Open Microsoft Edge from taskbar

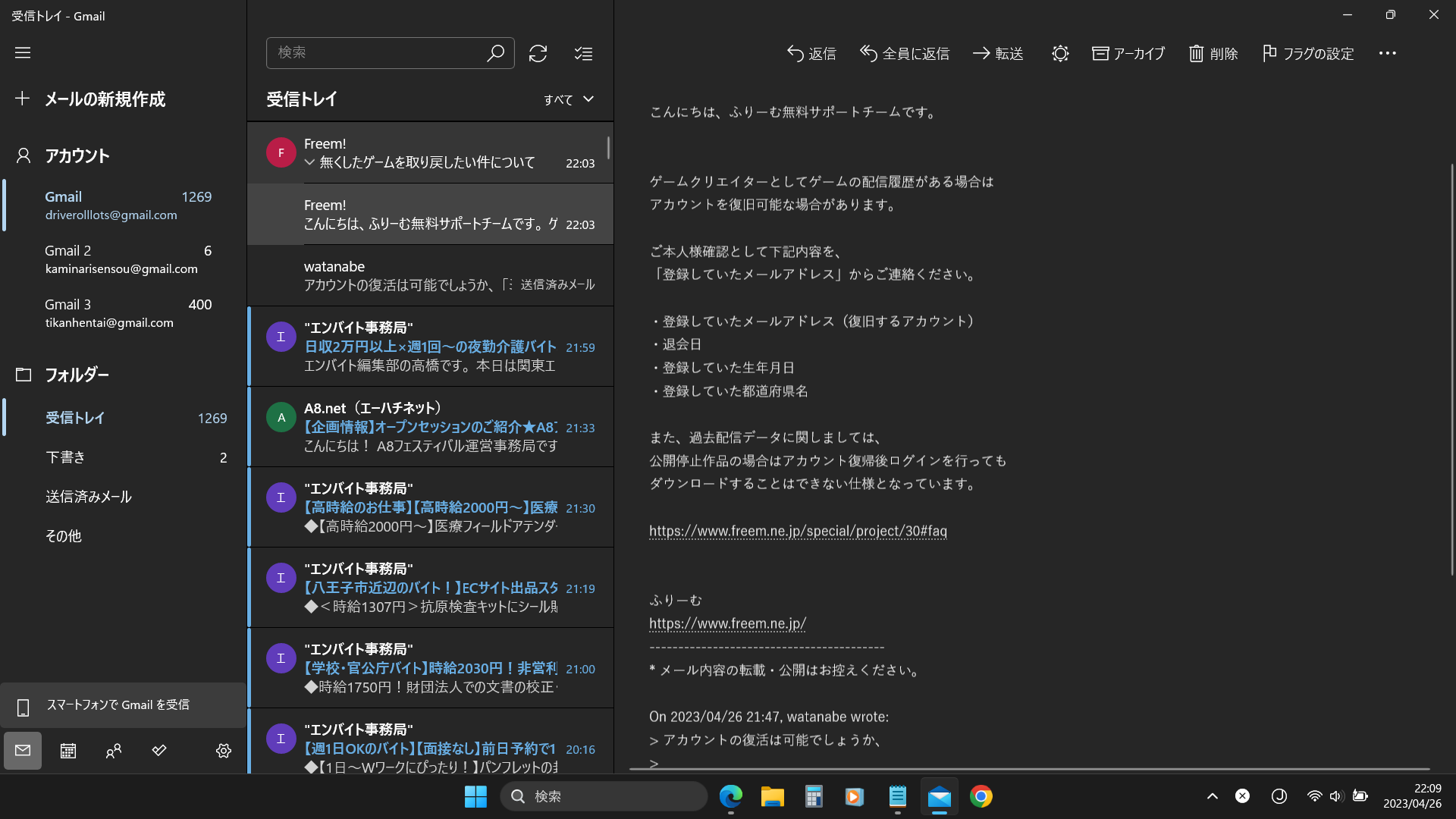click(x=730, y=796)
